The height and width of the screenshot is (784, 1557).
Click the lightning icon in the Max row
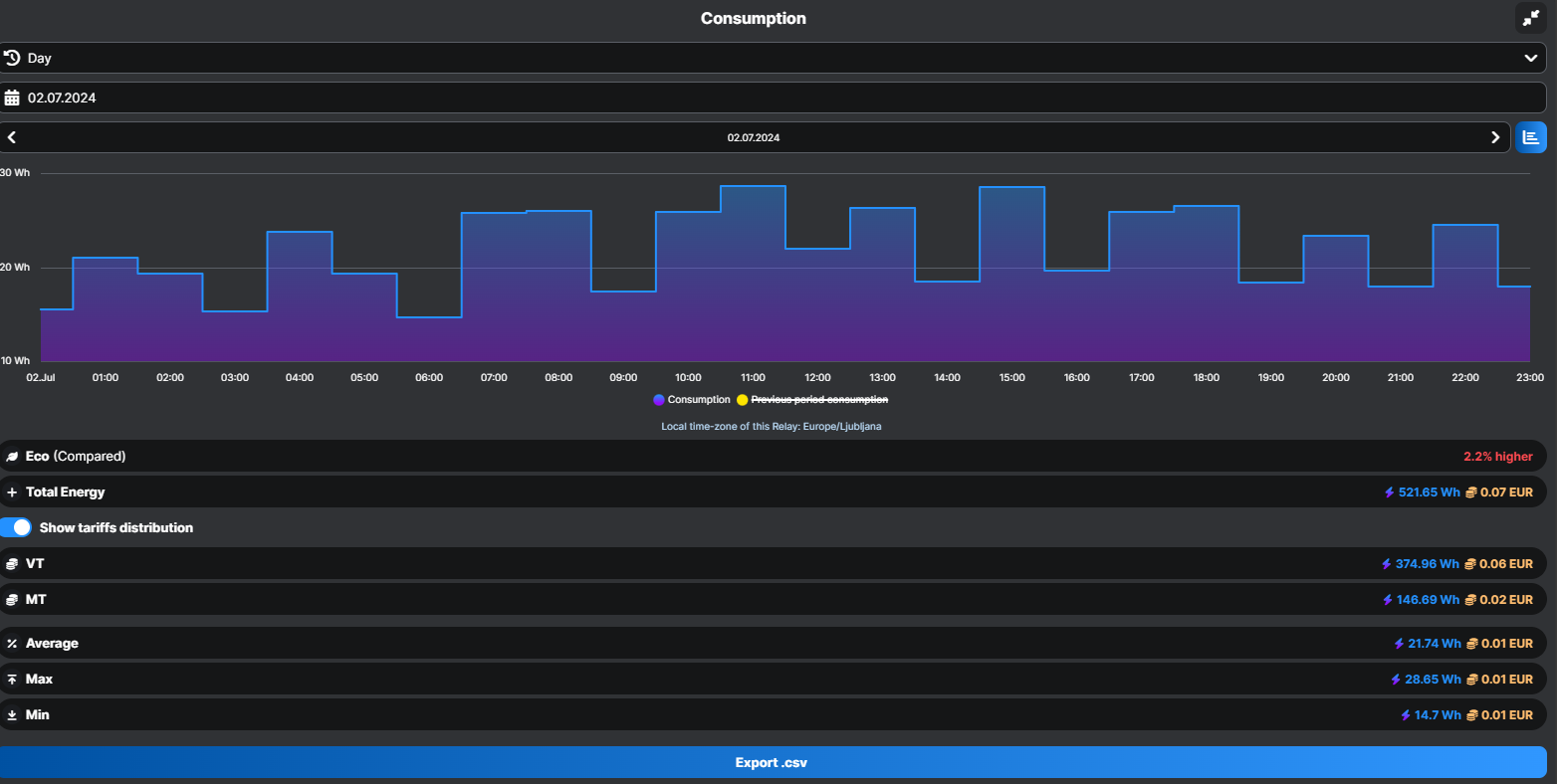1396,680
